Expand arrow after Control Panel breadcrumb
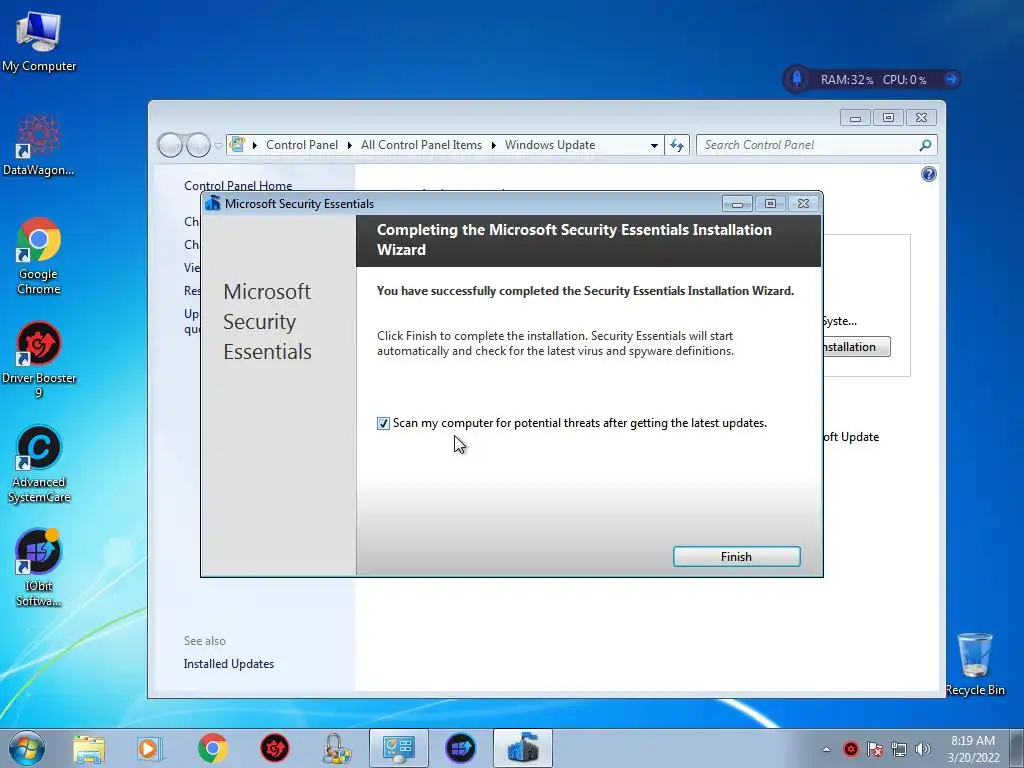 pos(349,145)
